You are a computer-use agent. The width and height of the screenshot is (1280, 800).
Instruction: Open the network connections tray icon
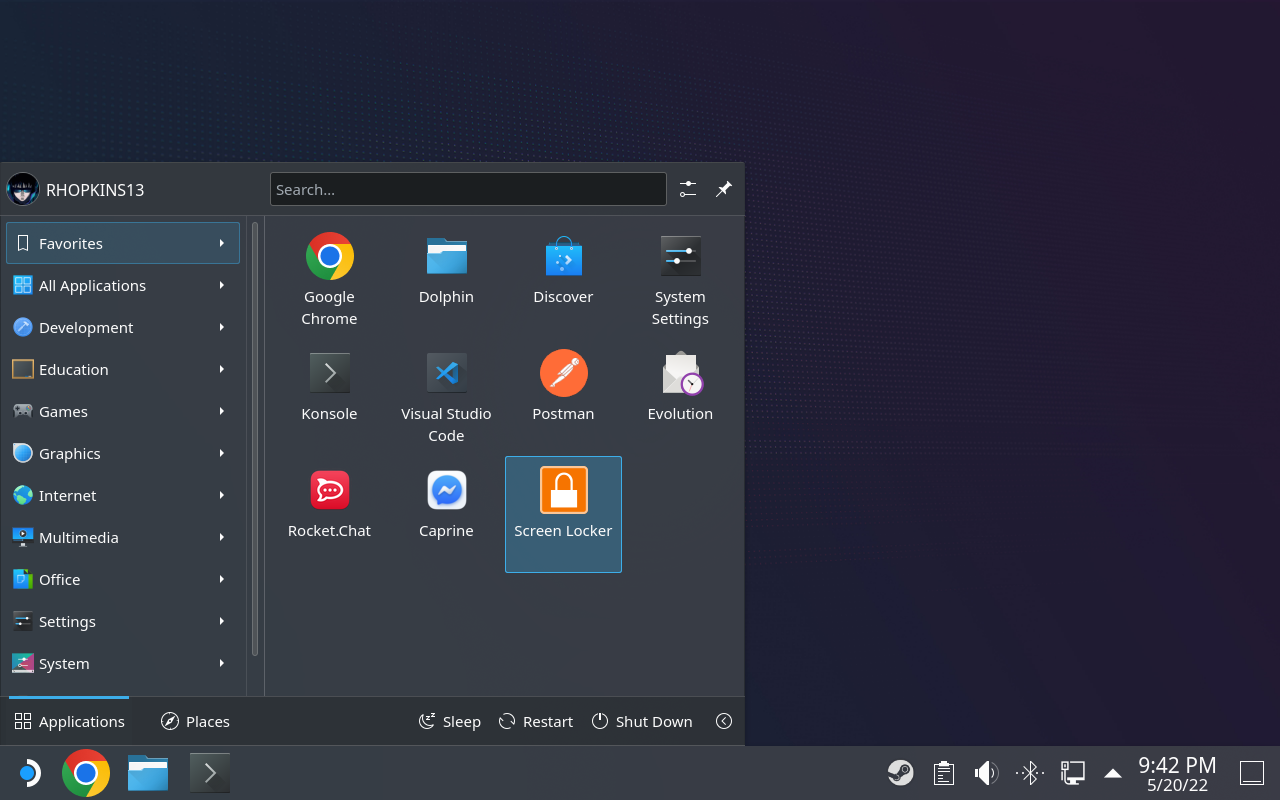coord(1072,773)
